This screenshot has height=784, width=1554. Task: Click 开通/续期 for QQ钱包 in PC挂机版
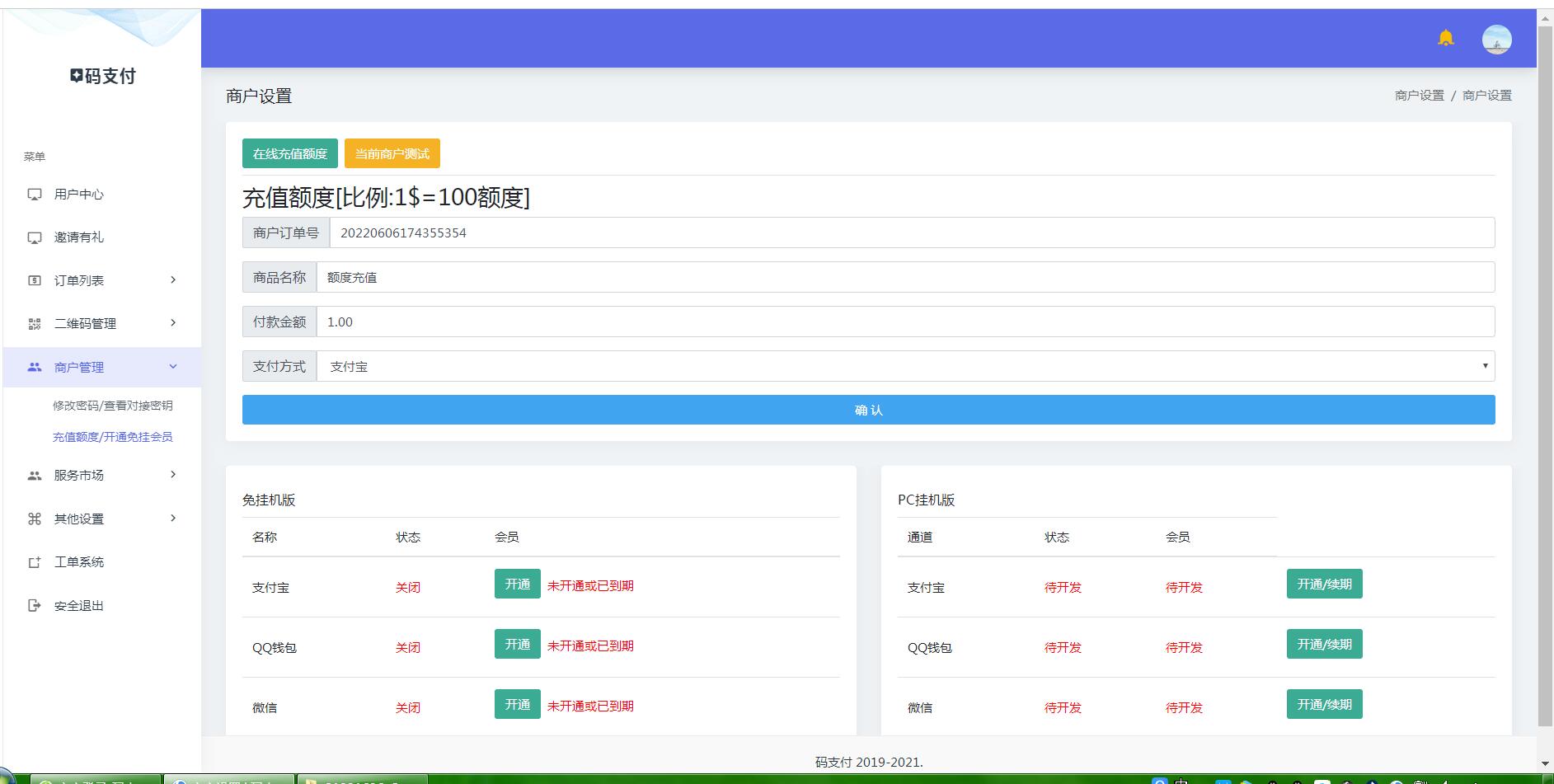pyautogui.click(x=1324, y=645)
